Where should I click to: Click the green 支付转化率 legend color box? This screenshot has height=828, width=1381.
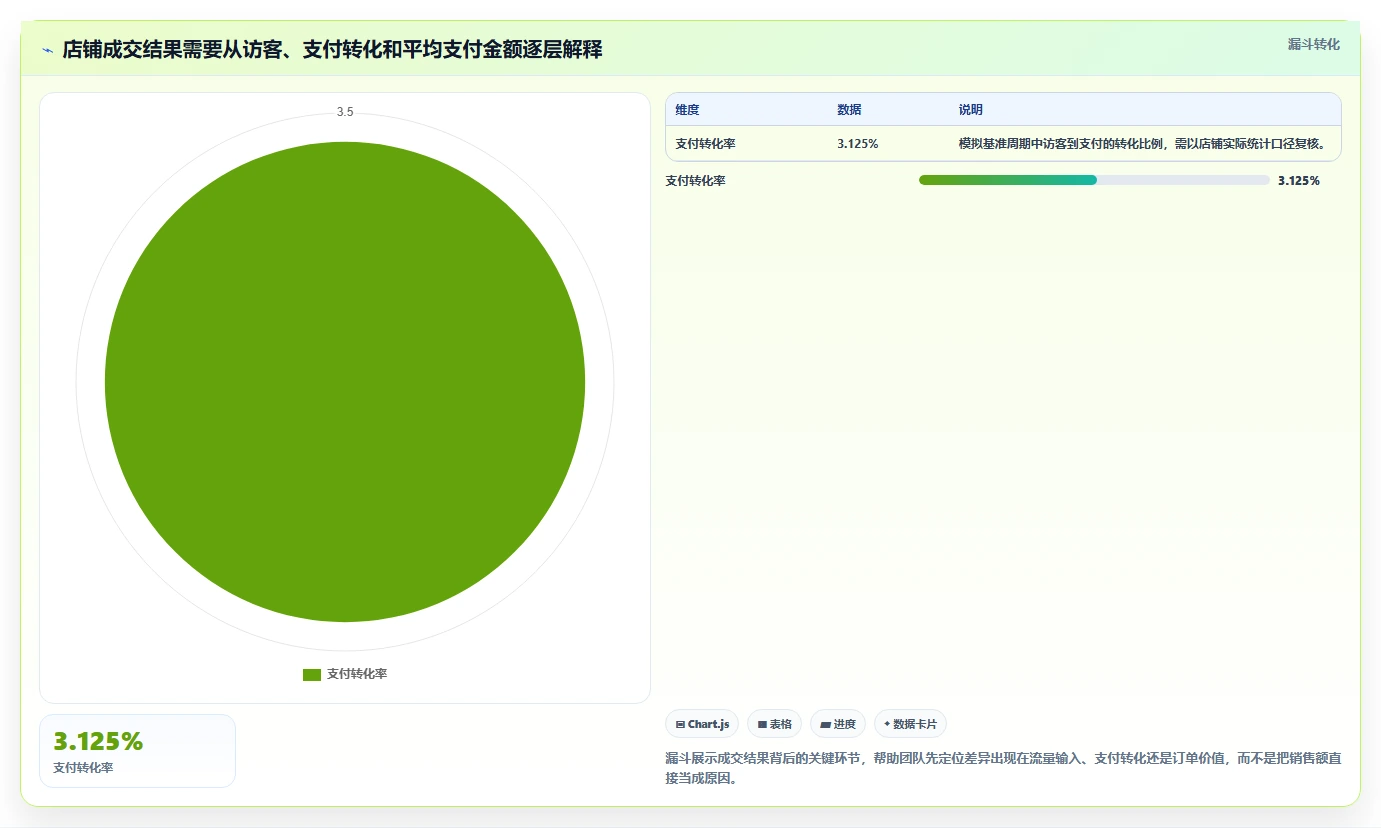(x=312, y=675)
